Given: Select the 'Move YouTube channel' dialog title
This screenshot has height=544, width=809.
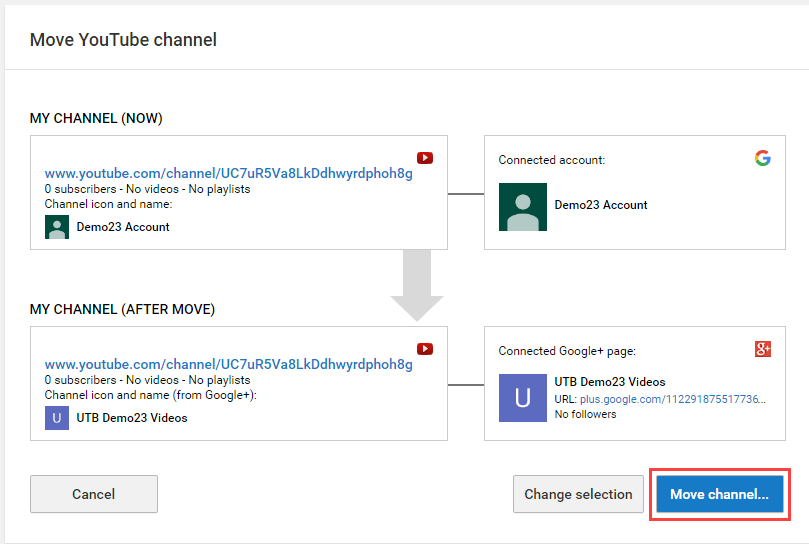Looking at the screenshot, I should (123, 40).
